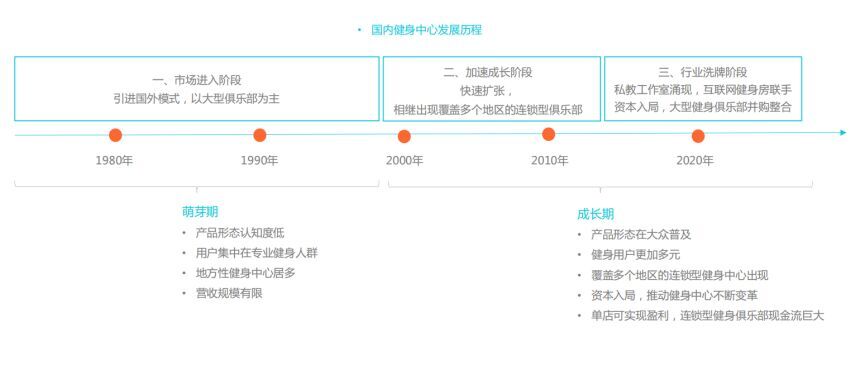The image size is (865, 369).
Task: Click the year label 2020年
Action: [x=695, y=161]
